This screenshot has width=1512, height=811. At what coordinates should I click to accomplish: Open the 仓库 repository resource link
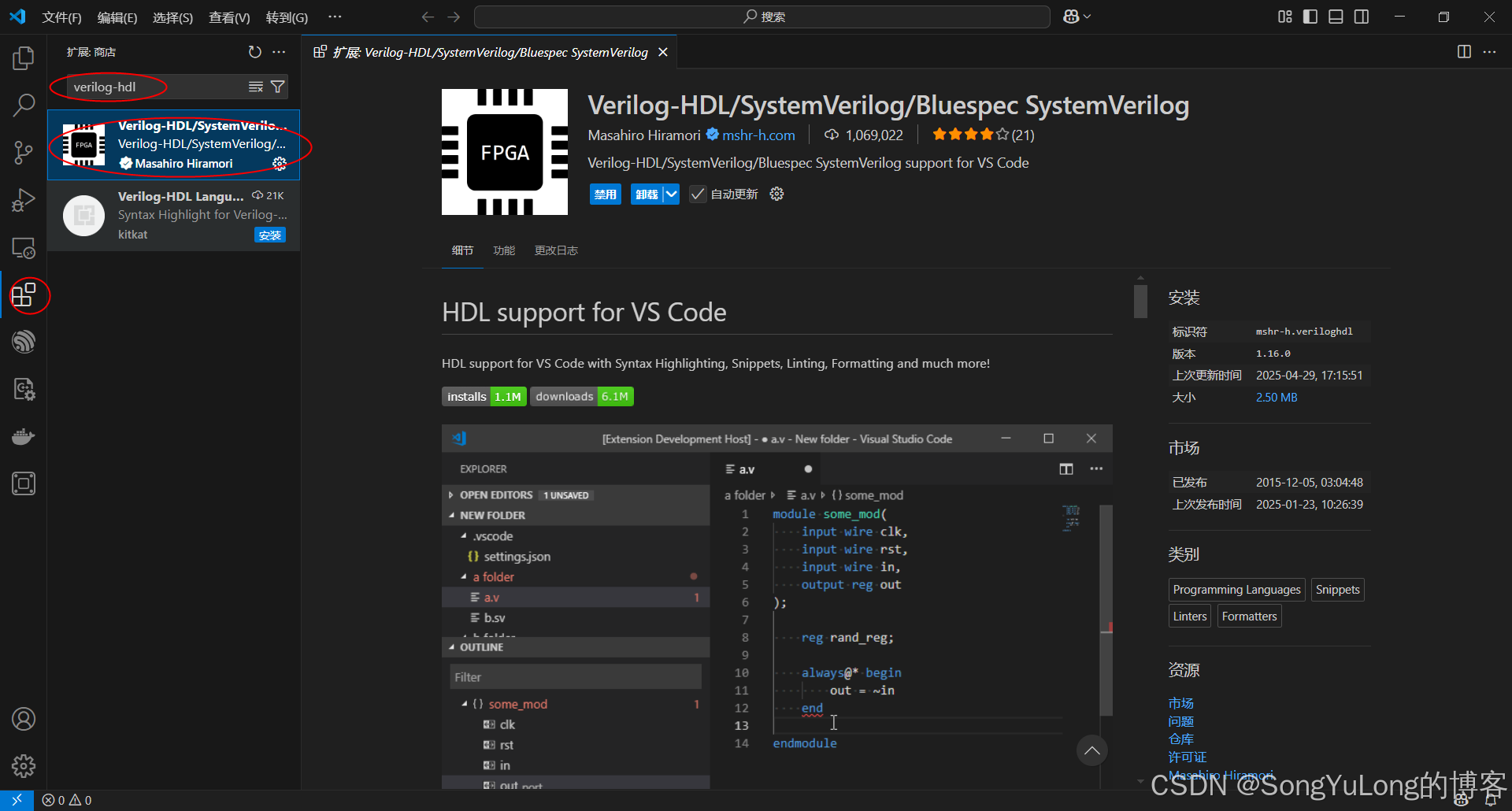coord(1181,739)
